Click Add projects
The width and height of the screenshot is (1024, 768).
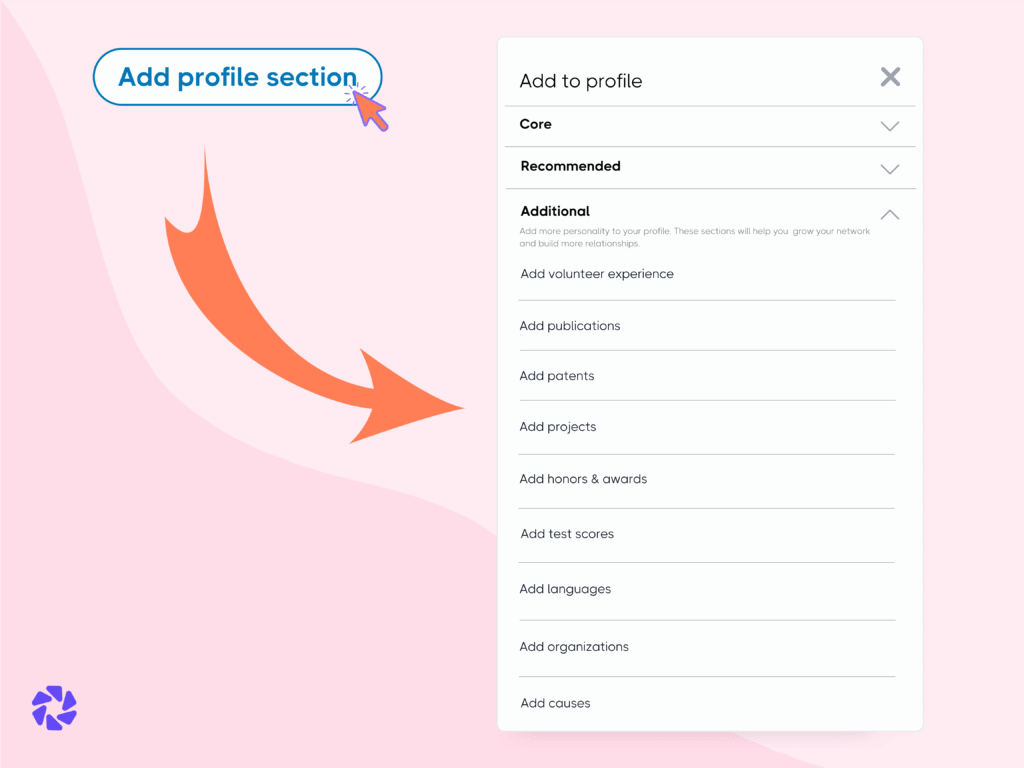[x=558, y=426]
